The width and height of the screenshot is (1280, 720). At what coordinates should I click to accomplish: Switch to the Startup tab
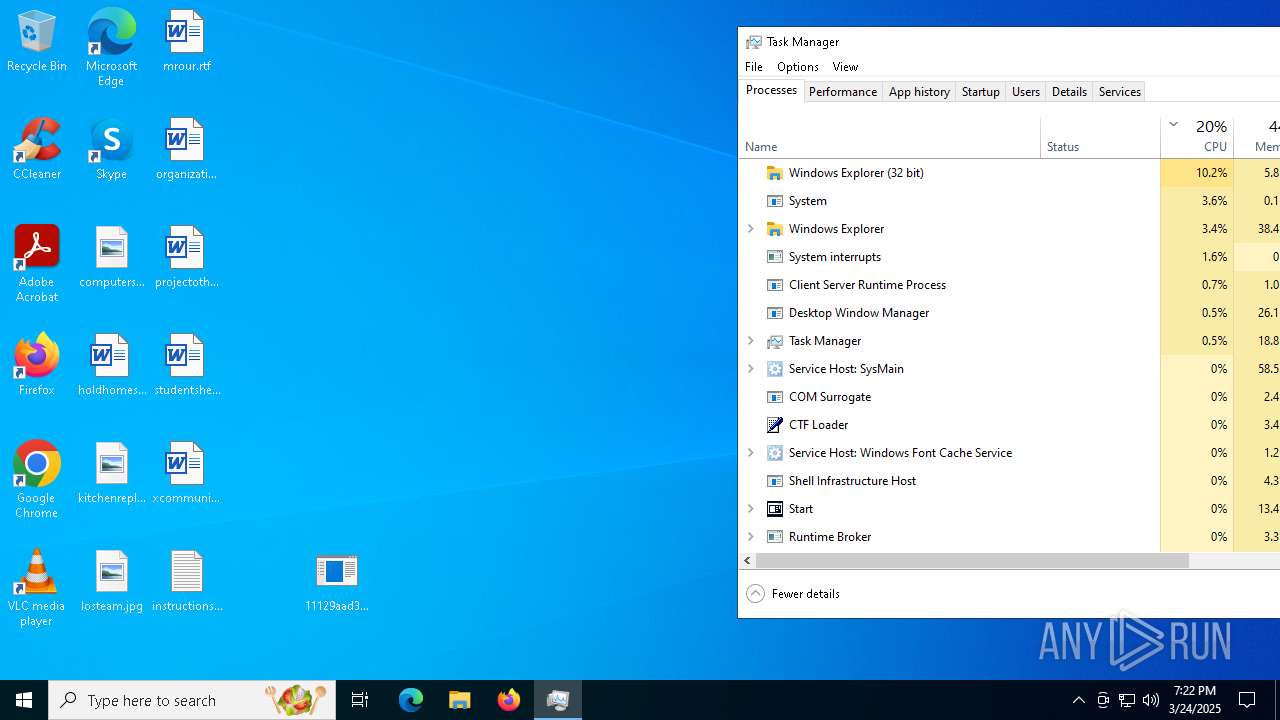point(980,92)
